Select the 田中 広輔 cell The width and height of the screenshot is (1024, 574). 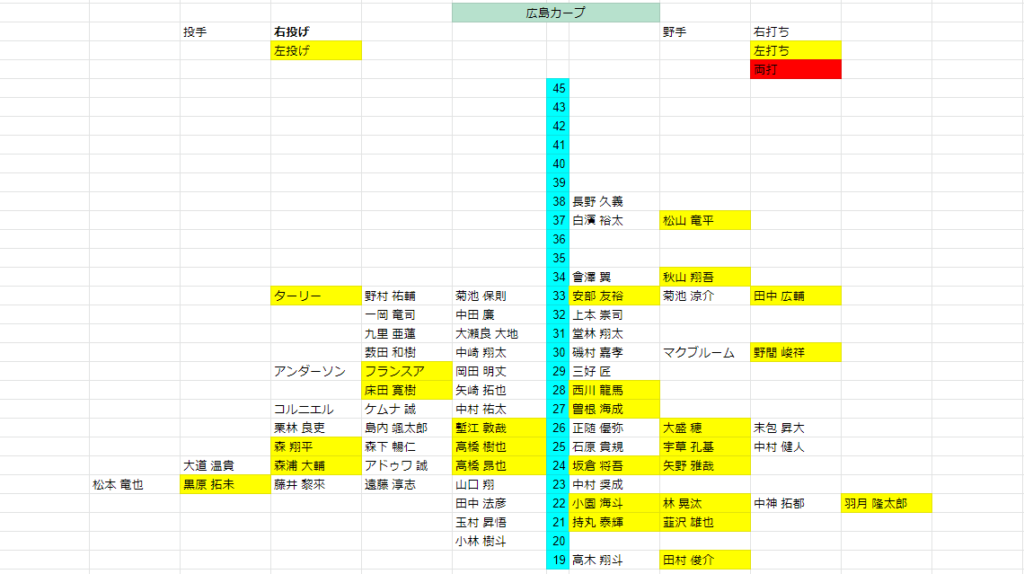tap(795, 296)
